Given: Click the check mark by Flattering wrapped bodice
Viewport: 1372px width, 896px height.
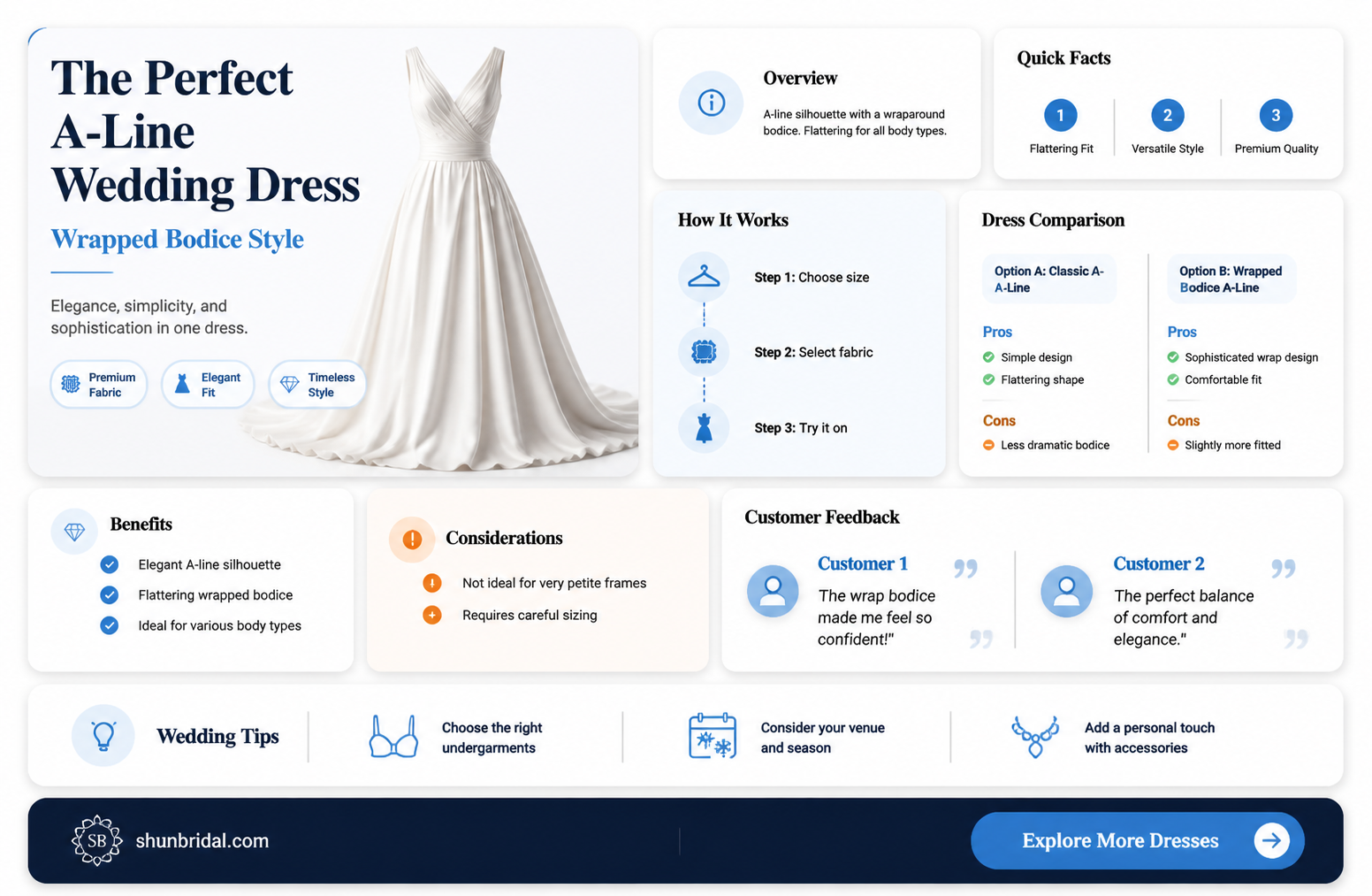Looking at the screenshot, I should (x=109, y=594).
